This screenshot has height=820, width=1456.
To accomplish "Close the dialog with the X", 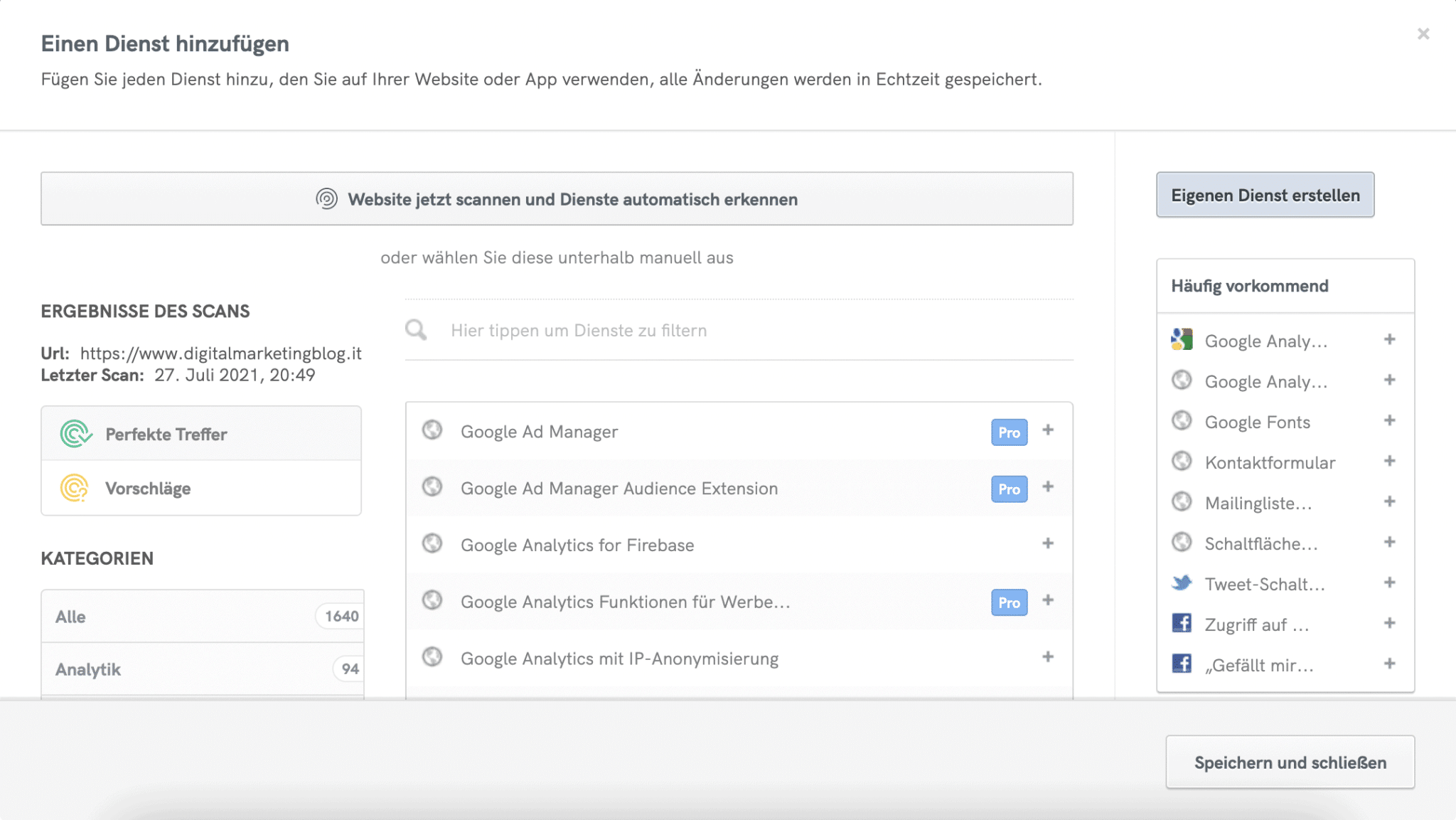I will tap(1423, 33).
